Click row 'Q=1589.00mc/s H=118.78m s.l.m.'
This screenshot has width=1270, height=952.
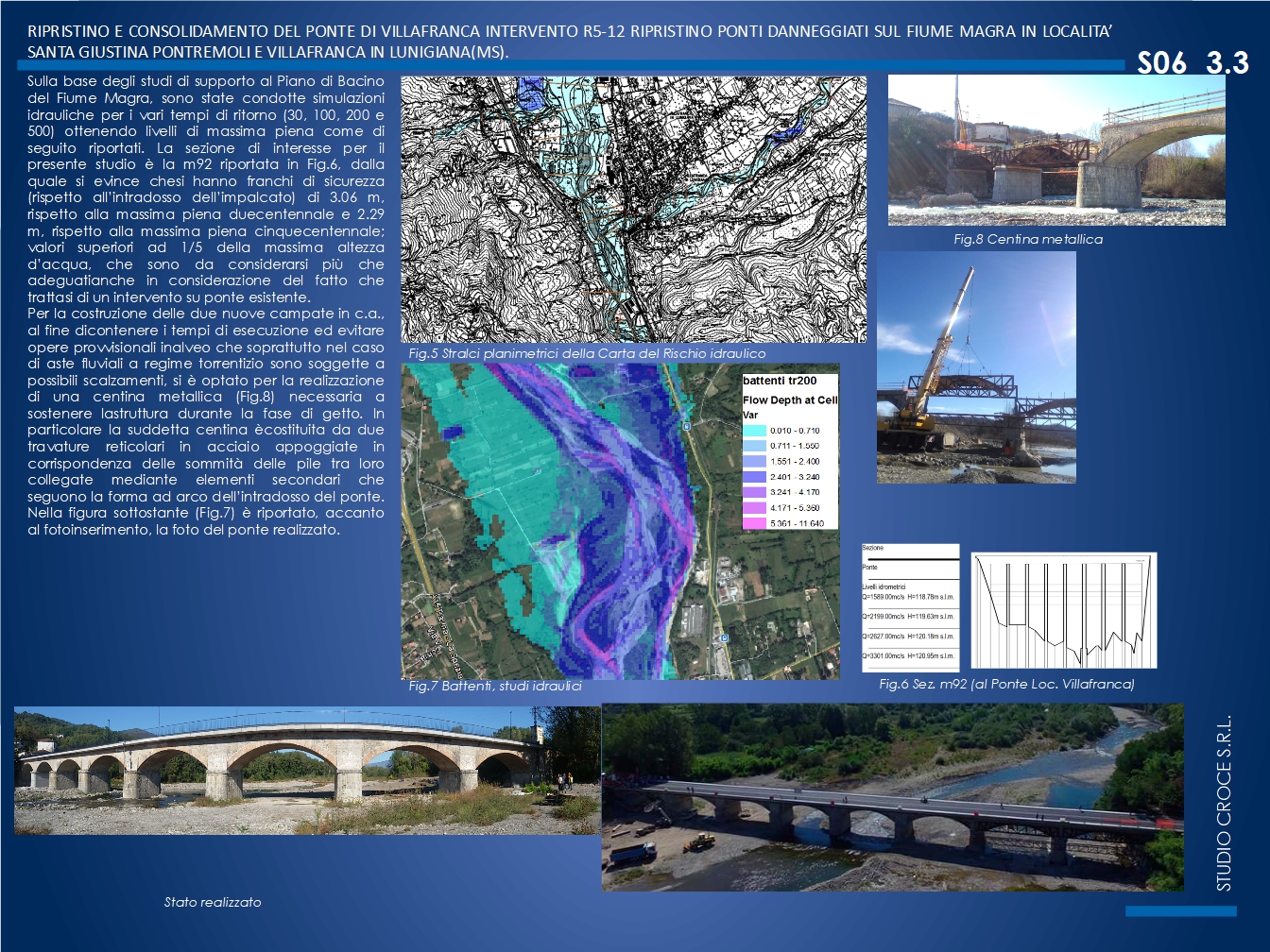click(909, 597)
